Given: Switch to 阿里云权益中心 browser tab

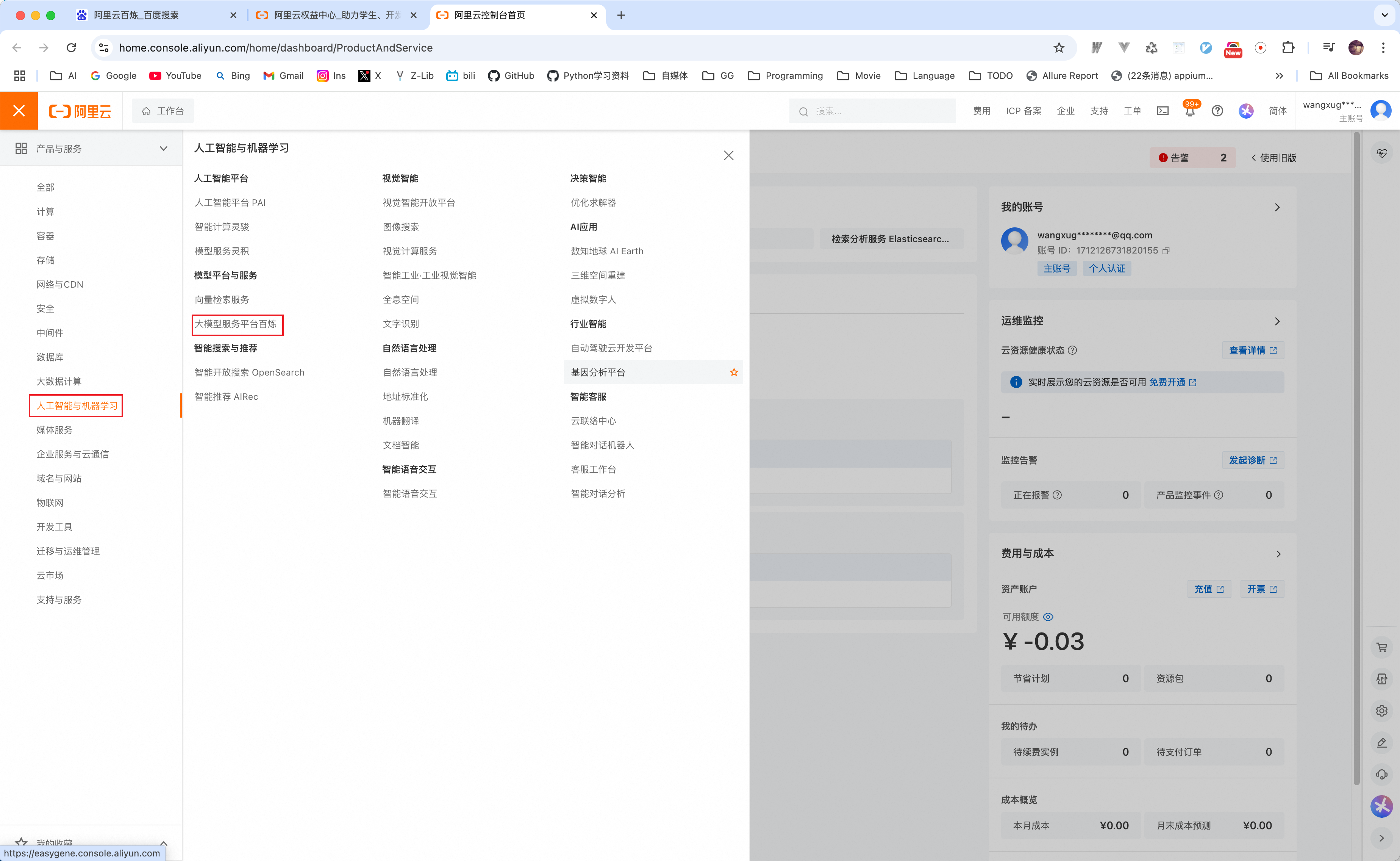Looking at the screenshot, I should [337, 16].
